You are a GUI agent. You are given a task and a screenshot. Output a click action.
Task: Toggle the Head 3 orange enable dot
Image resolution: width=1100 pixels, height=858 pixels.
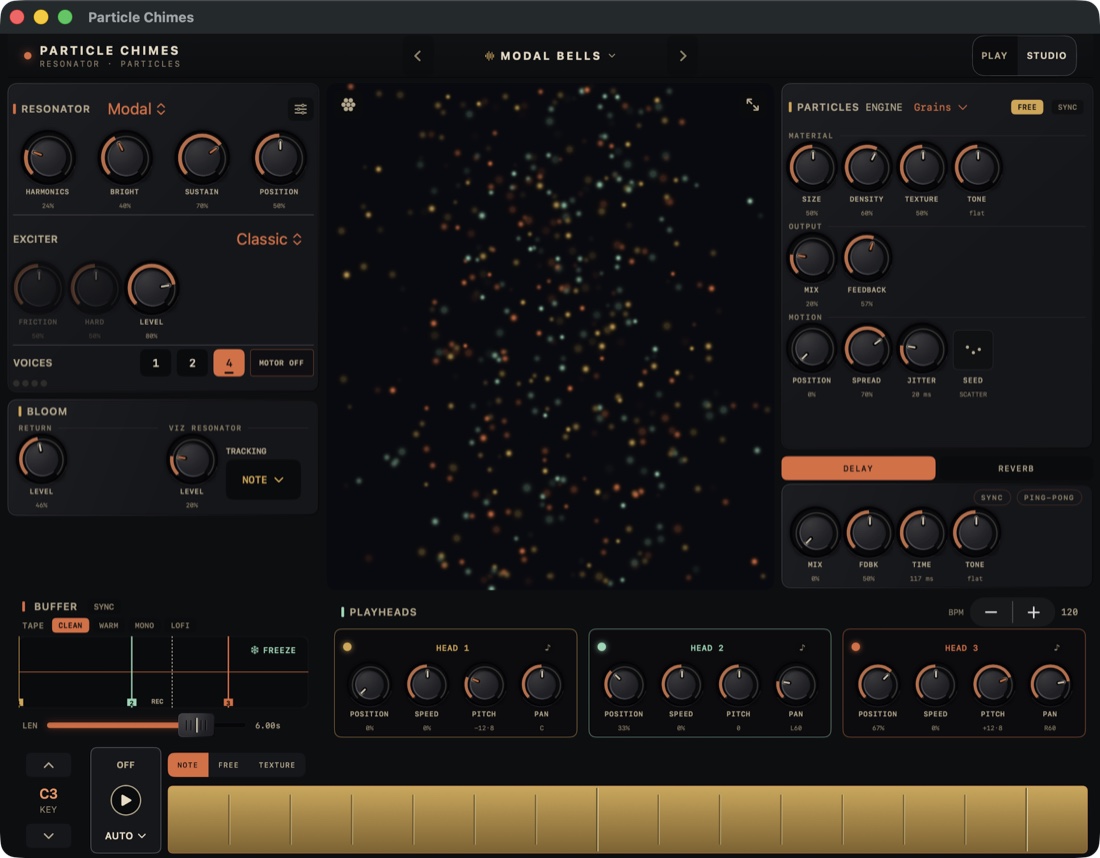point(856,647)
